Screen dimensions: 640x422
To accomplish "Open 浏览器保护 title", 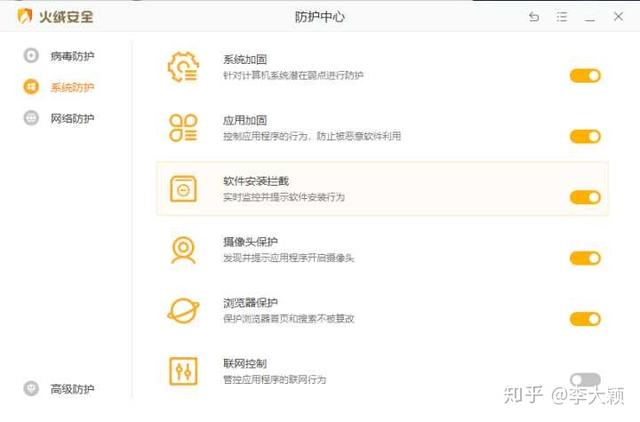I will pyautogui.click(x=250, y=303).
